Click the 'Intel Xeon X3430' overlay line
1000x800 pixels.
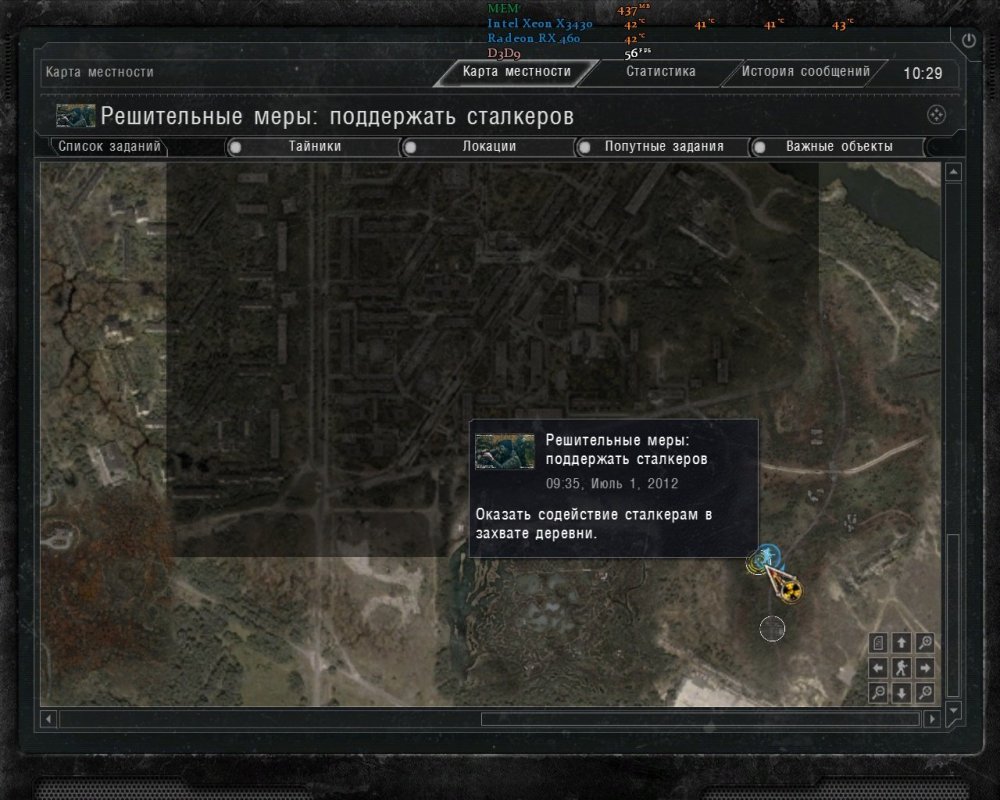point(540,24)
